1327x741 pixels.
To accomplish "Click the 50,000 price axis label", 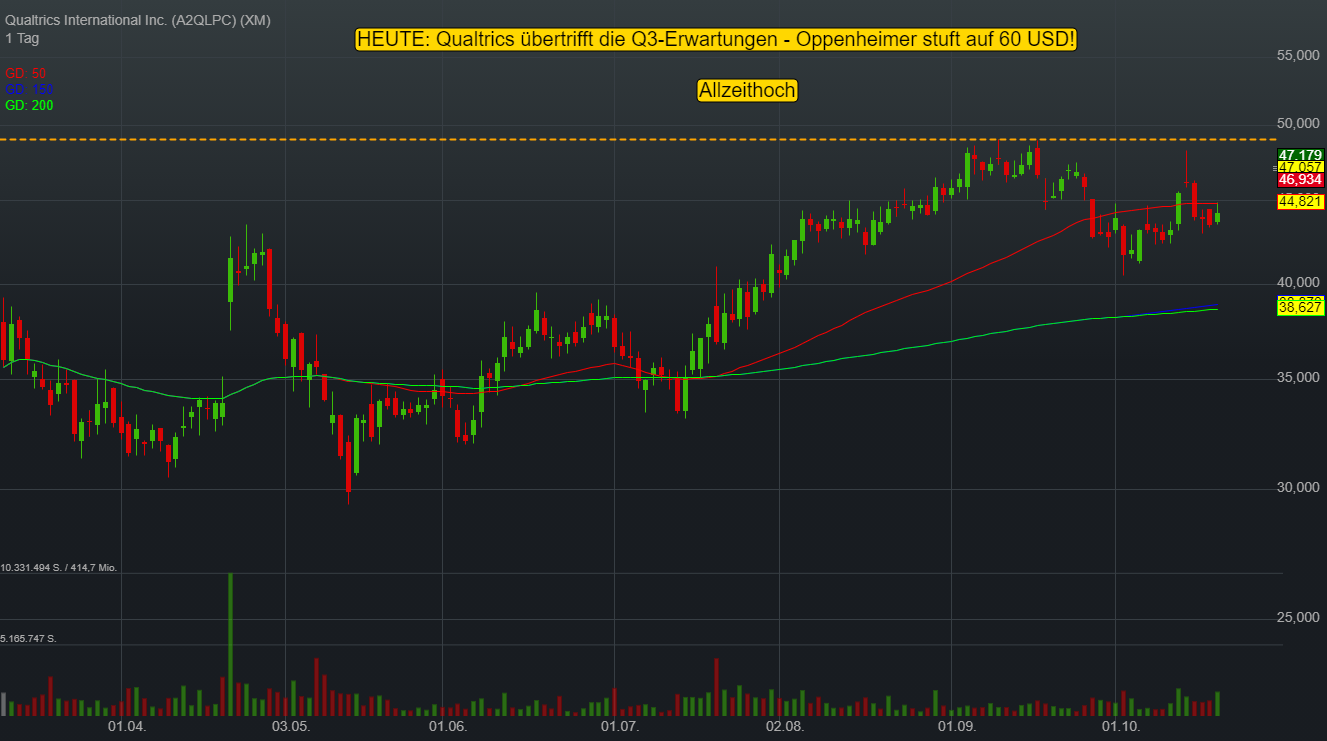I will pyautogui.click(x=1298, y=123).
